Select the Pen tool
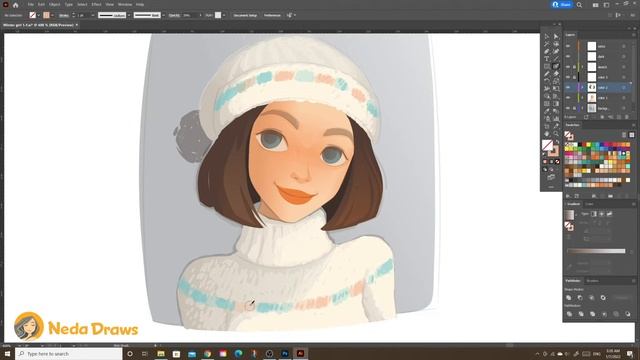Screen dimensions: 640x360 (547, 51)
